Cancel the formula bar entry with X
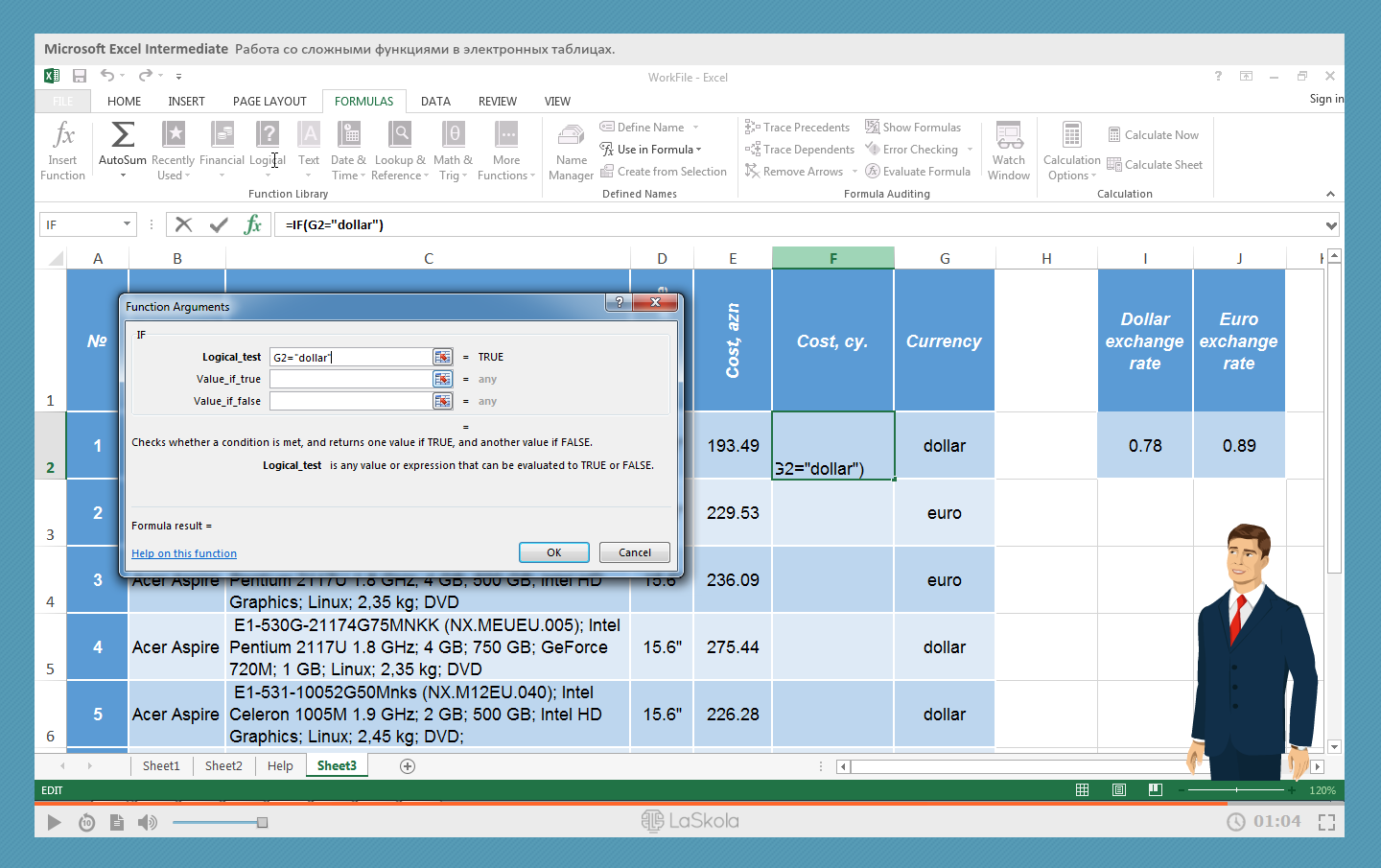The height and width of the screenshot is (868, 1381). [x=184, y=225]
